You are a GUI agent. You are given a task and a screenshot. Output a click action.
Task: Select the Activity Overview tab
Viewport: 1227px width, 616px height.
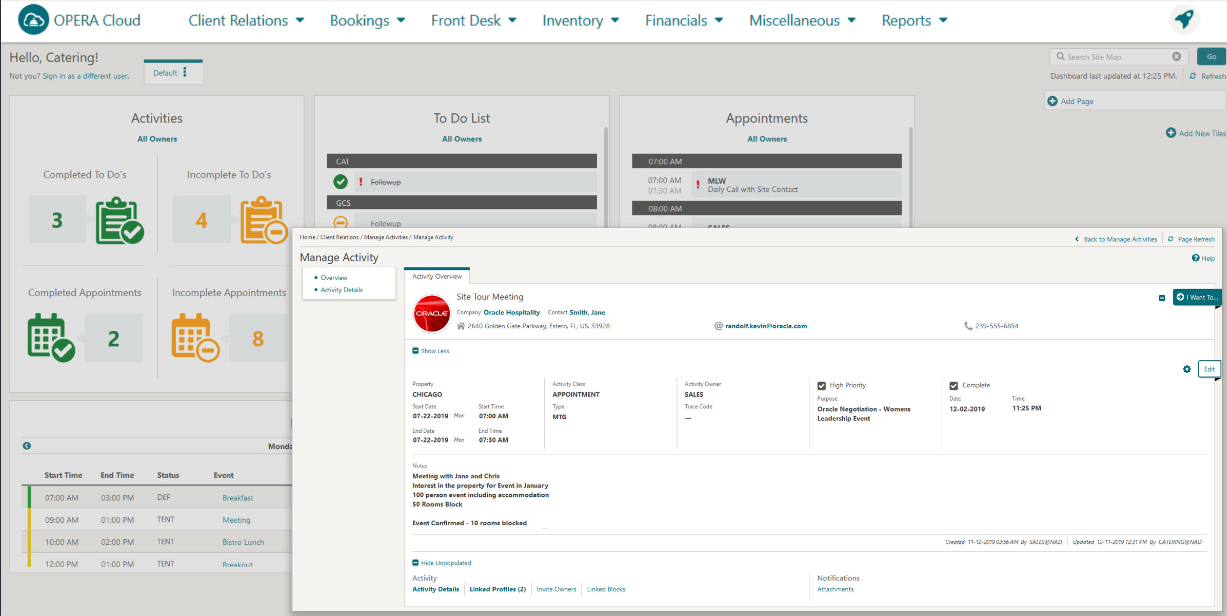pyautogui.click(x=437, y=274)
